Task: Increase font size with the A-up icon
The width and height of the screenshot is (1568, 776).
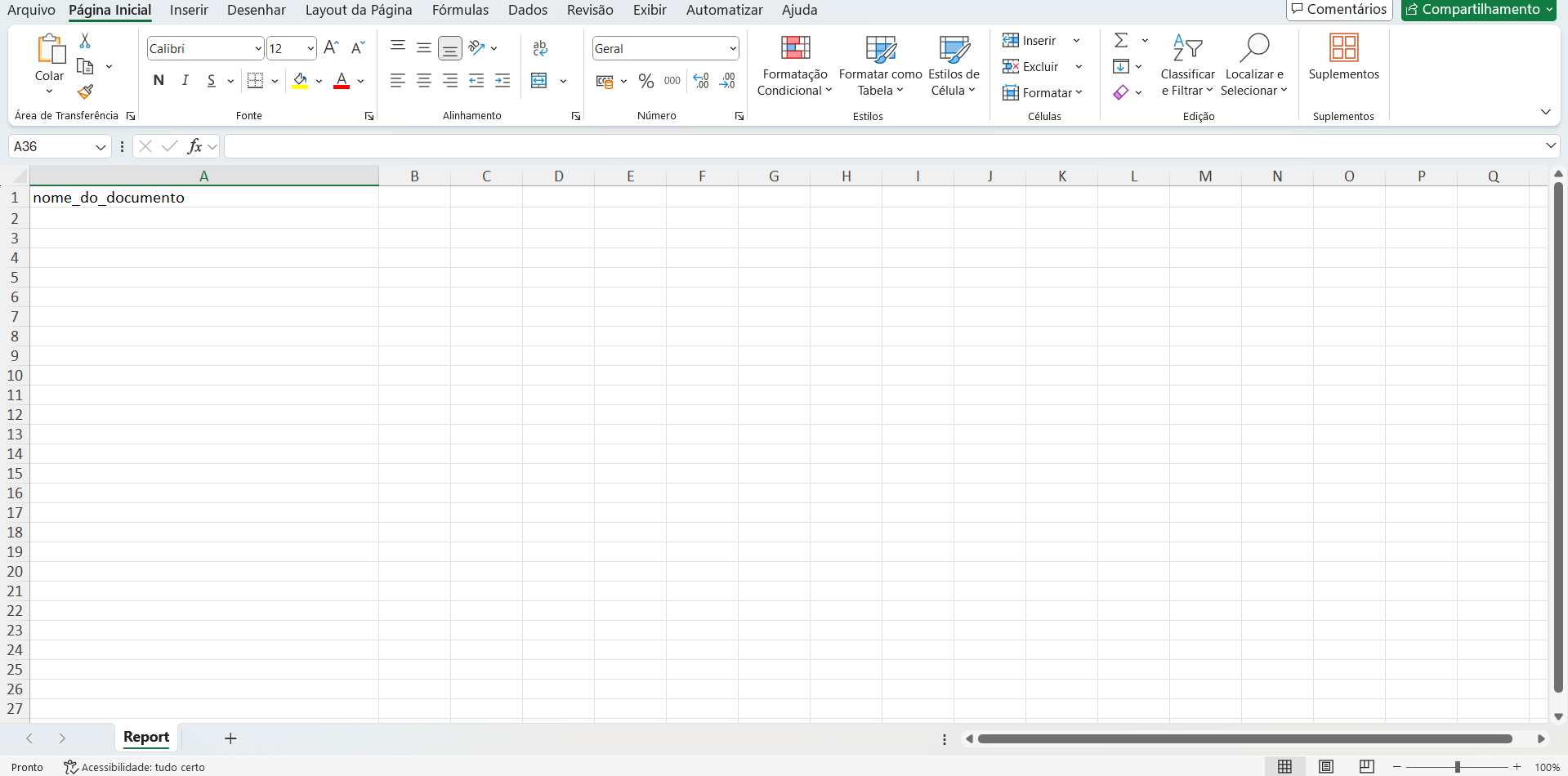Action: (x=331, y=48)
